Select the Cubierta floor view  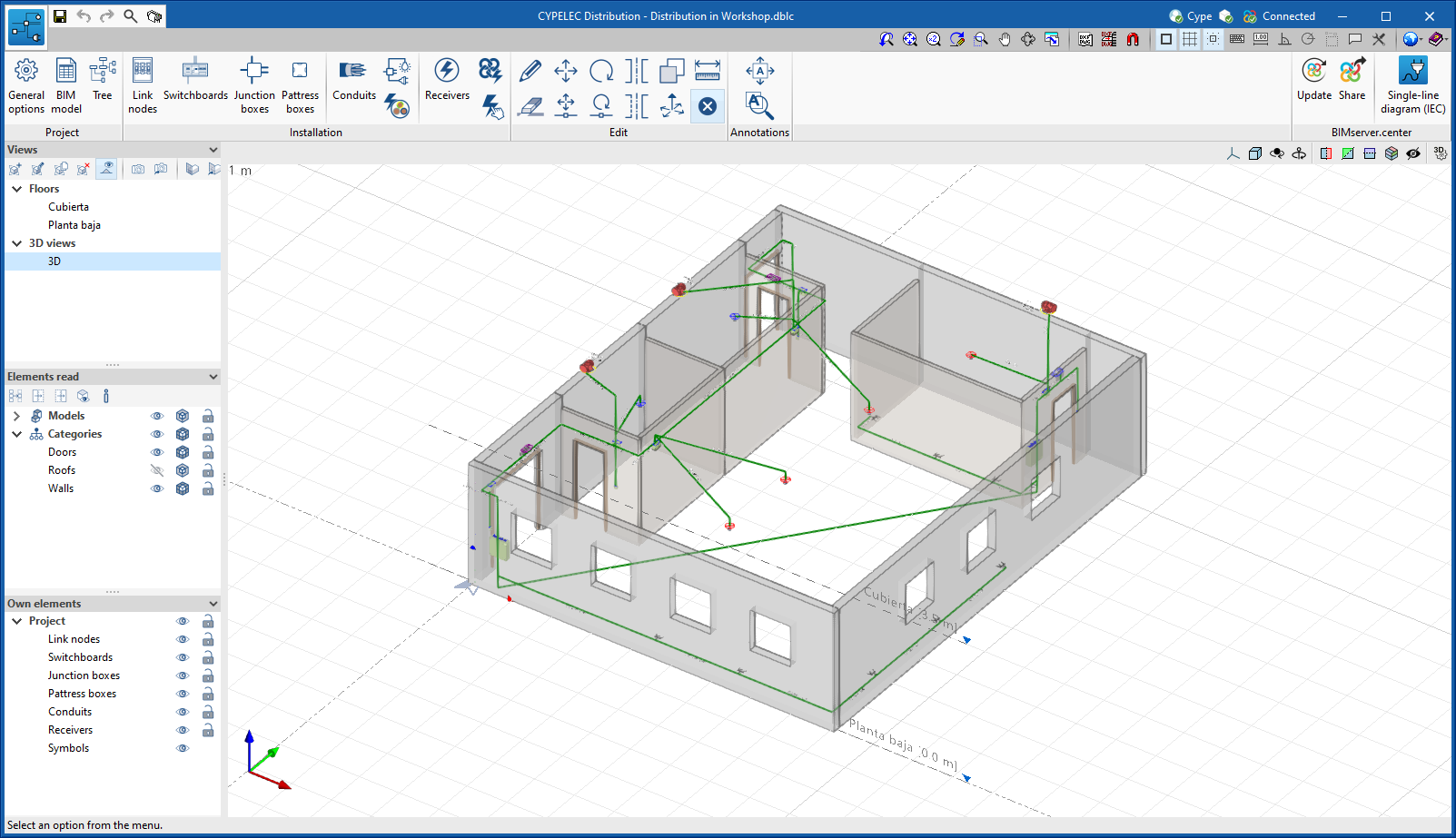[68, 207]
